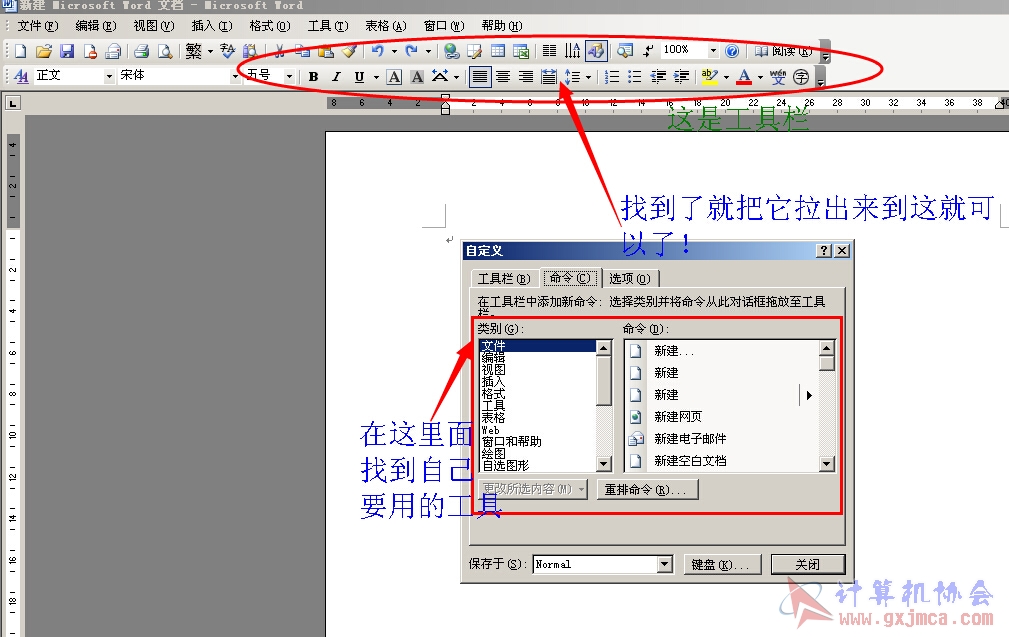Apply red font color

(x=745, y=77)
